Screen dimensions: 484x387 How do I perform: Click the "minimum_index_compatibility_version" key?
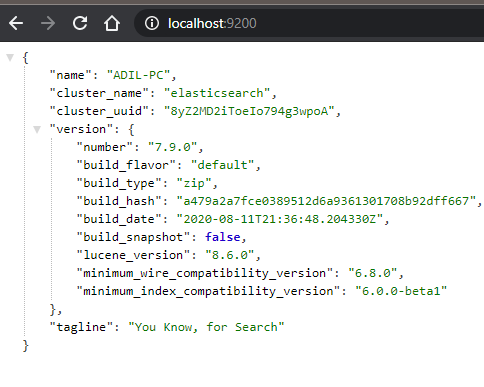click(x=208, y=291)
